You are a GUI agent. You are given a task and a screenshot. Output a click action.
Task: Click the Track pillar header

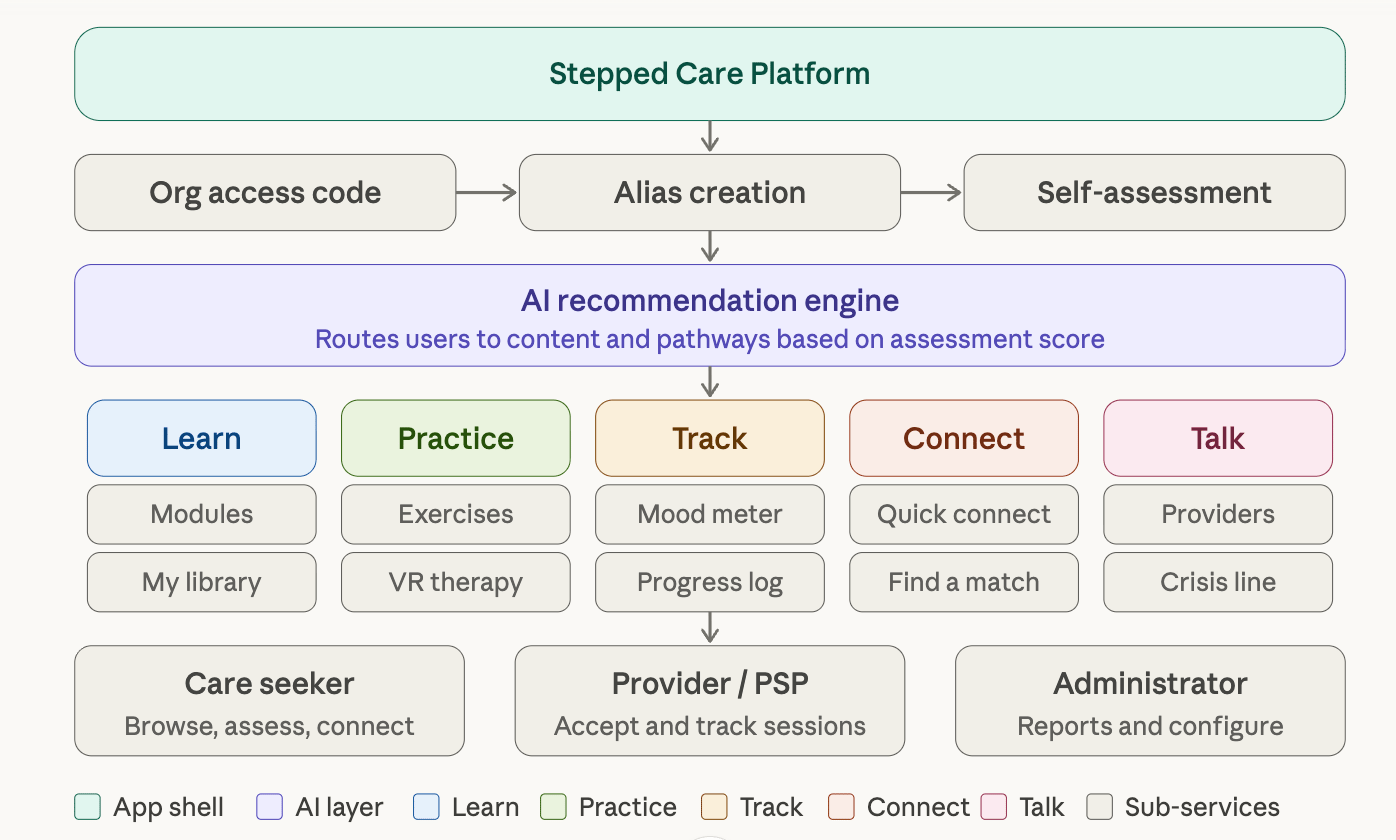tap(710, 438)
